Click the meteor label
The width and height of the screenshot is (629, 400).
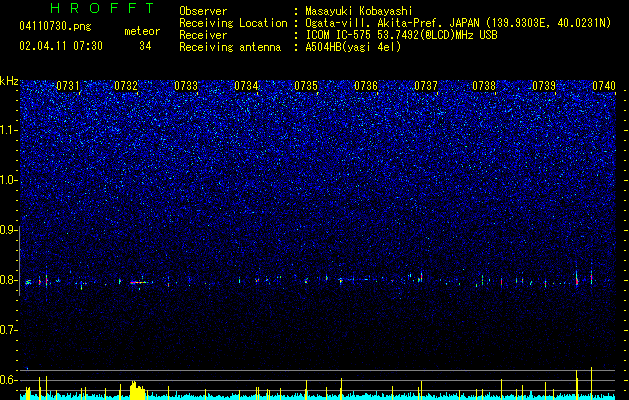142,31
